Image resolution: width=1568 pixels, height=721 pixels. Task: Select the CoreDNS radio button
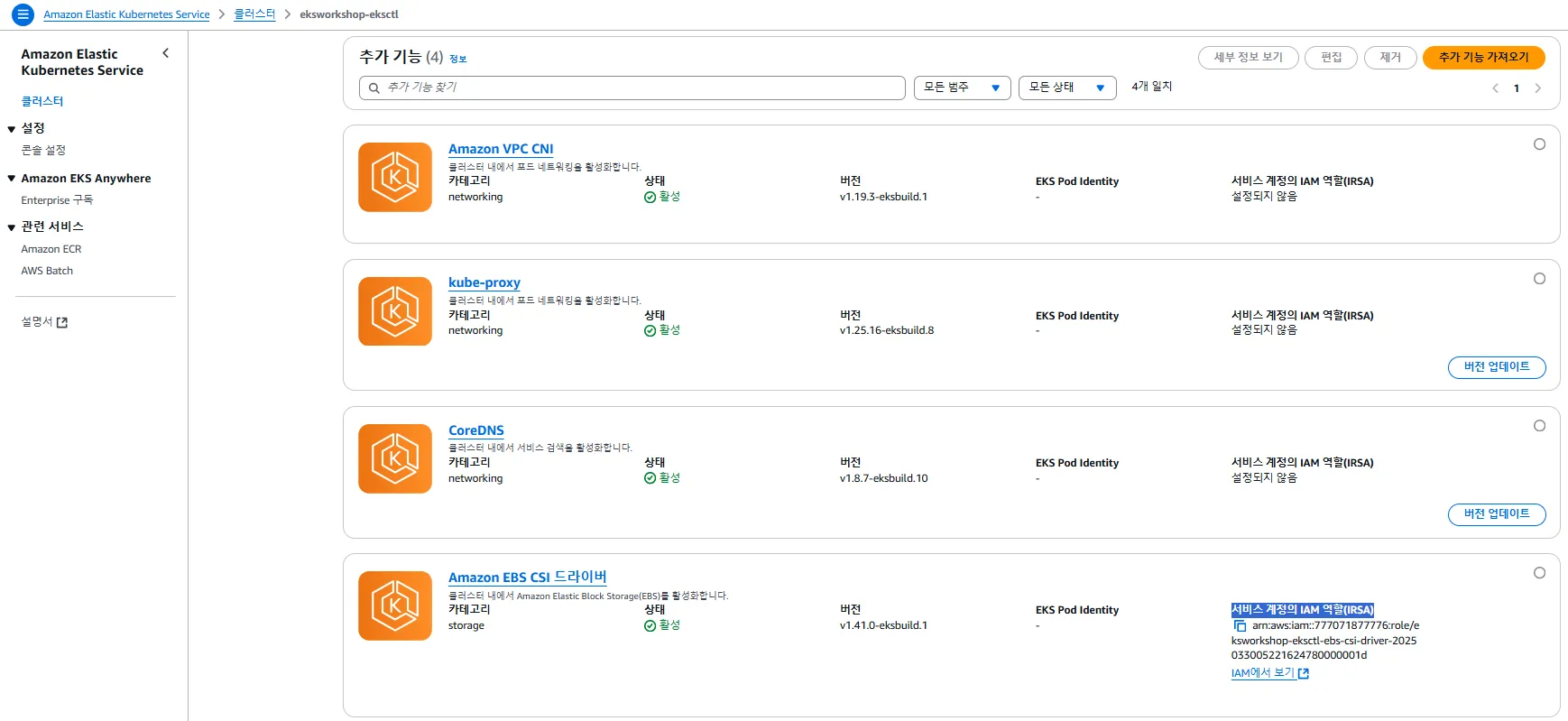point(1539,426)
